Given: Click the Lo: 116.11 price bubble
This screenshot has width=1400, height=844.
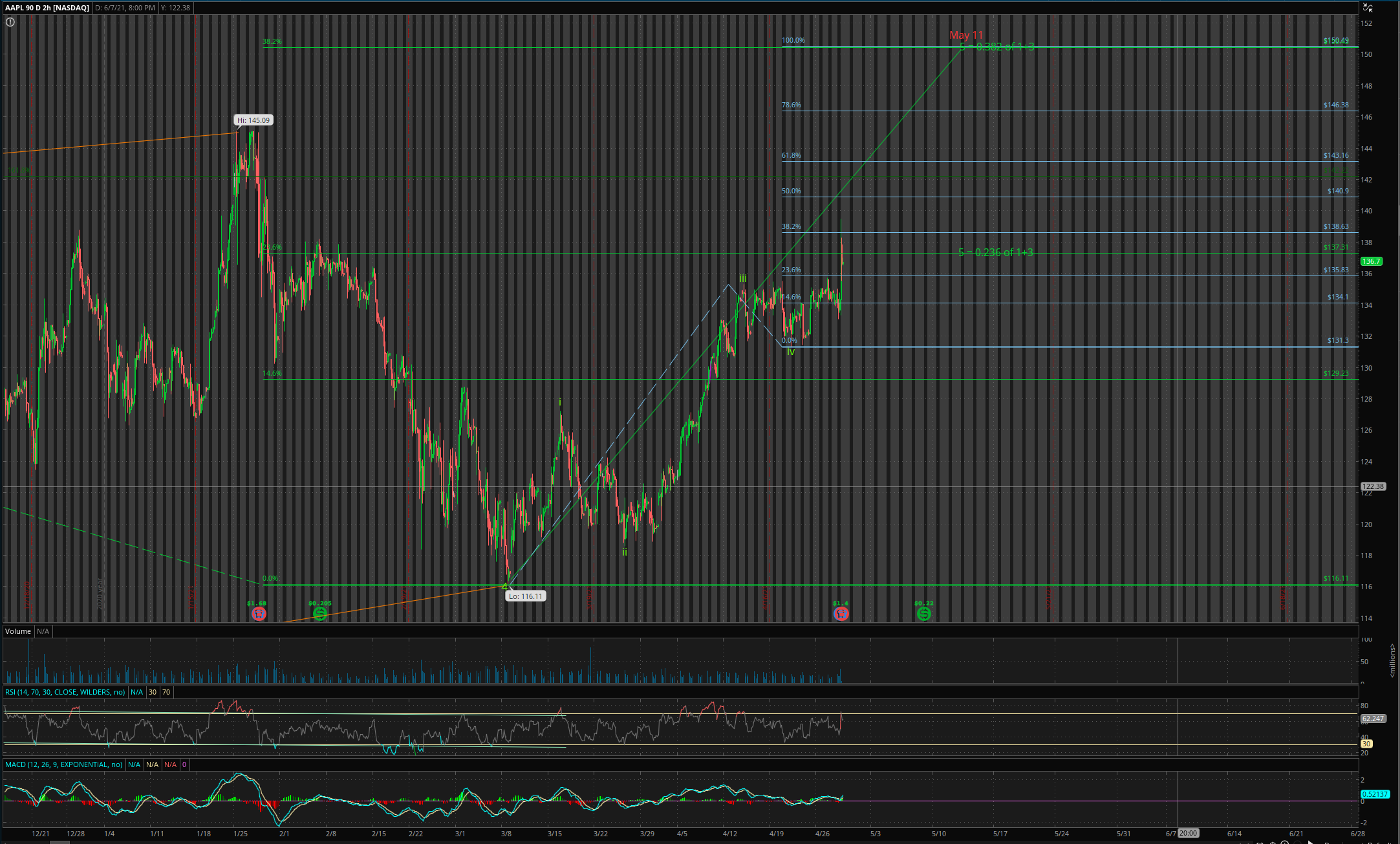Looking at the screenshot, I should (x=525, y=596).
